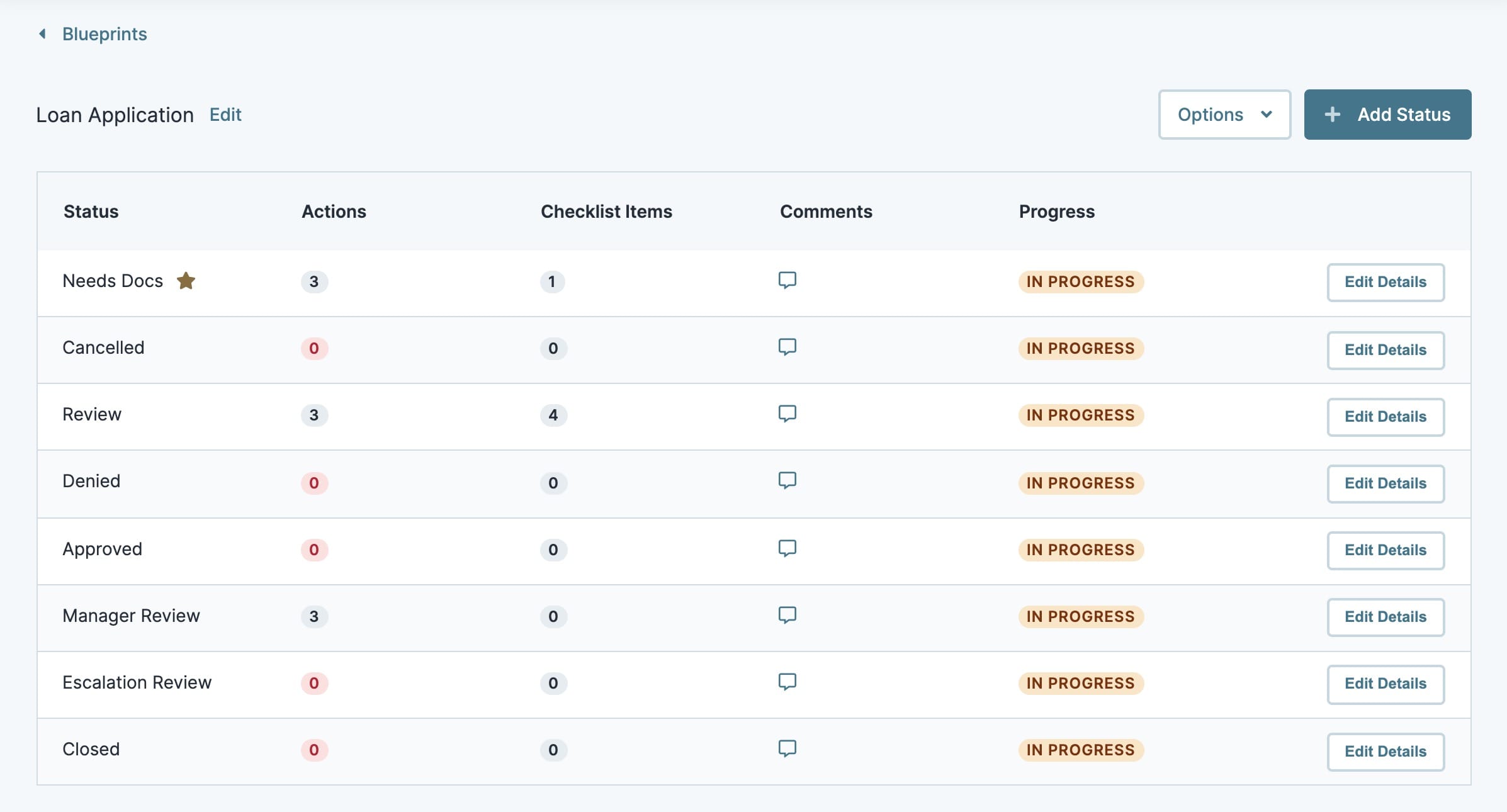Select the Needs Docs status name
The height and width of the screenshot is (812, 1507).
coord(113,281)
